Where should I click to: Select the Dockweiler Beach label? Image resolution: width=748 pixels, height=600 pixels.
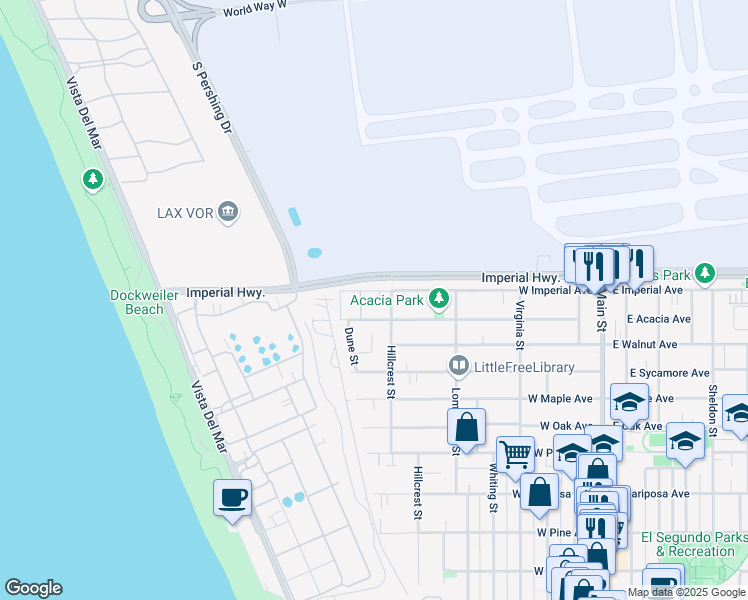144,302
